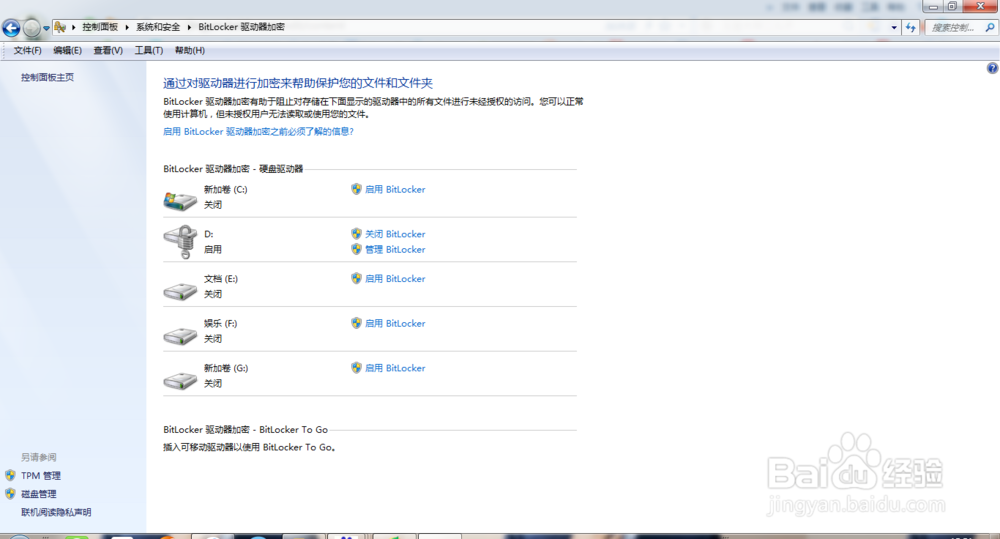Click shield icon beside 关闭 BitLocker
1000x539 pixels.
pos(357,233)
